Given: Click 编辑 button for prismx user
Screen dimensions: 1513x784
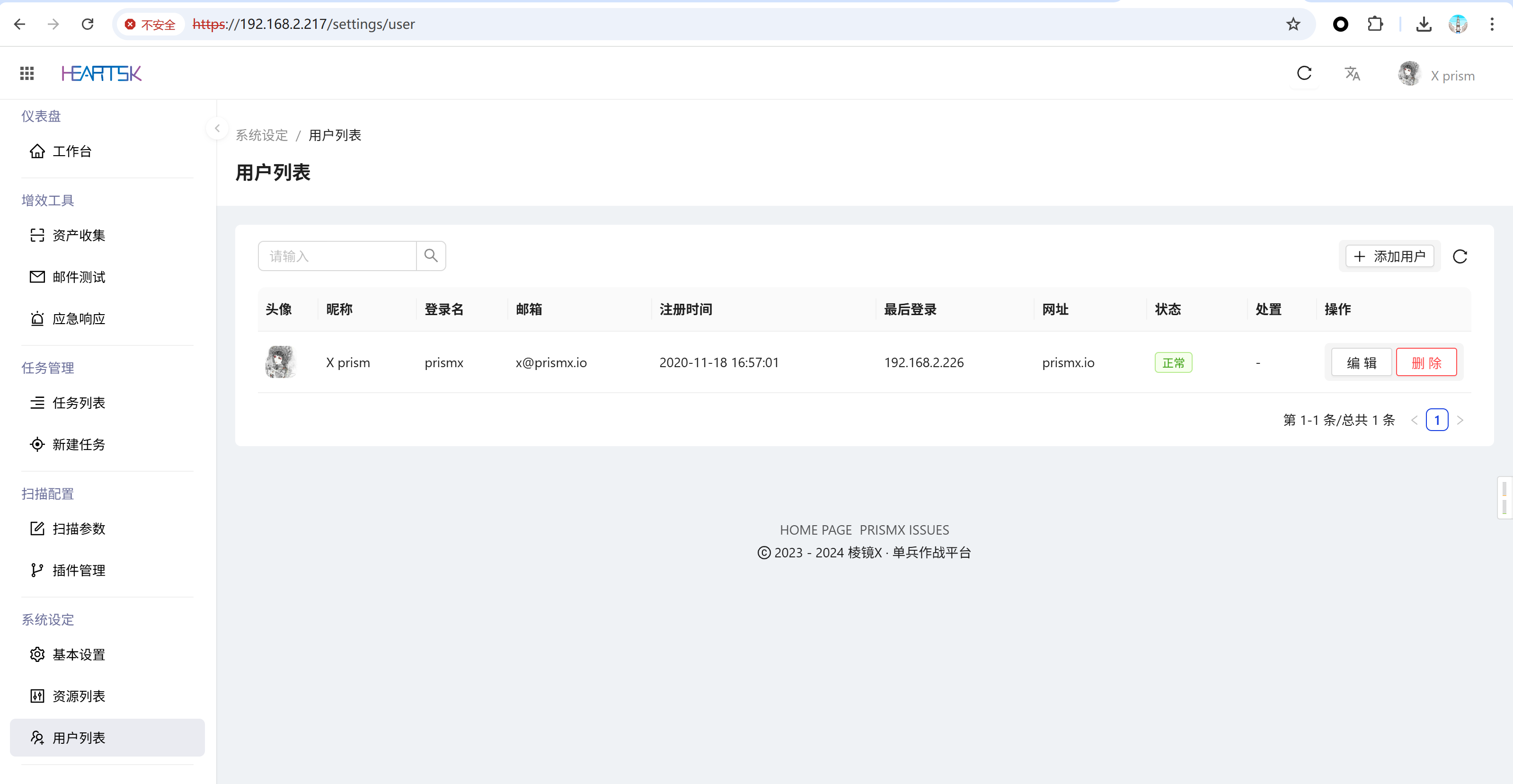Looking at the screenshot, I should coord(1361,363).
